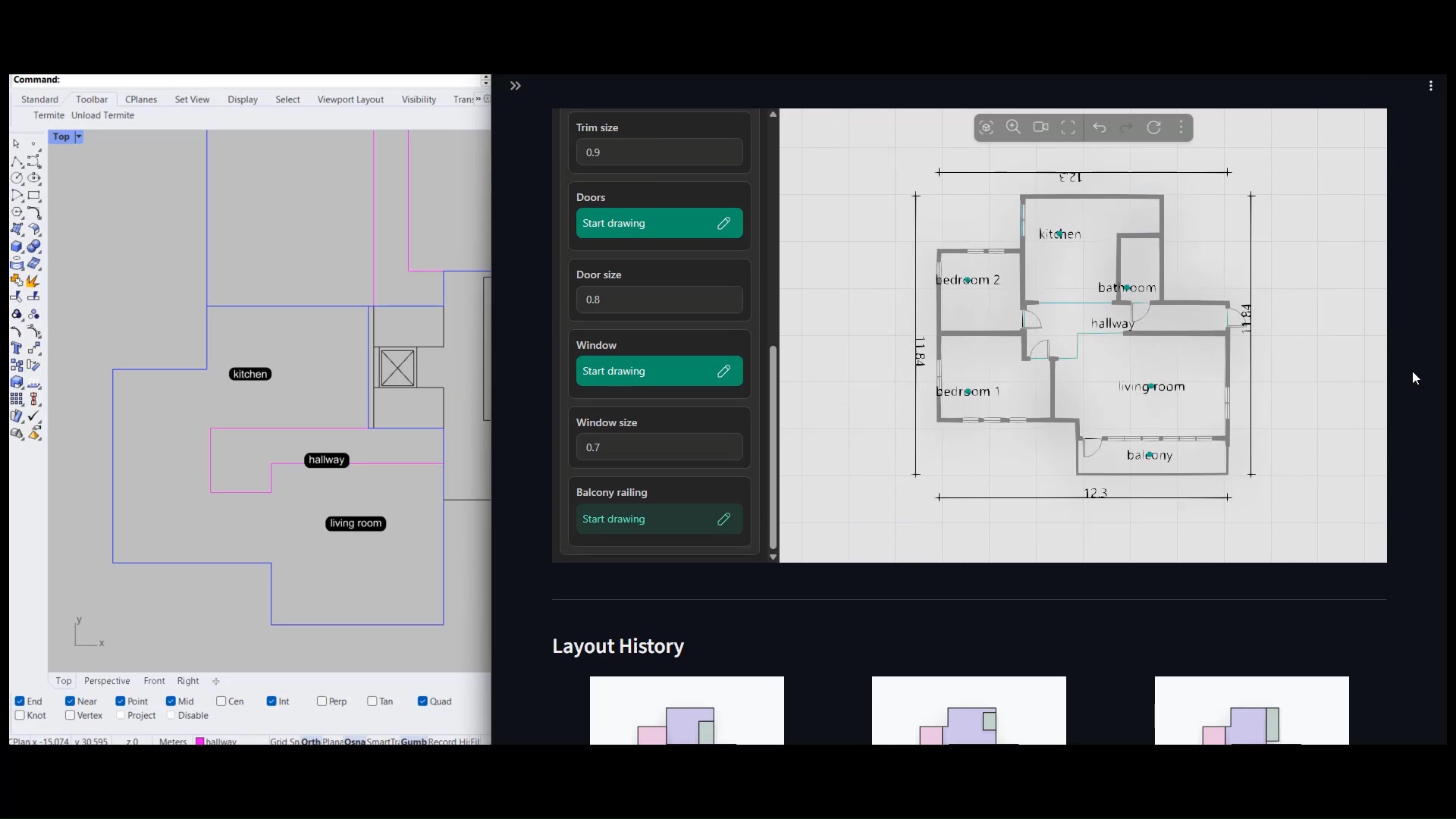Click the hallway layer color swatch
1456x819 pixels.
pos(200,741)
